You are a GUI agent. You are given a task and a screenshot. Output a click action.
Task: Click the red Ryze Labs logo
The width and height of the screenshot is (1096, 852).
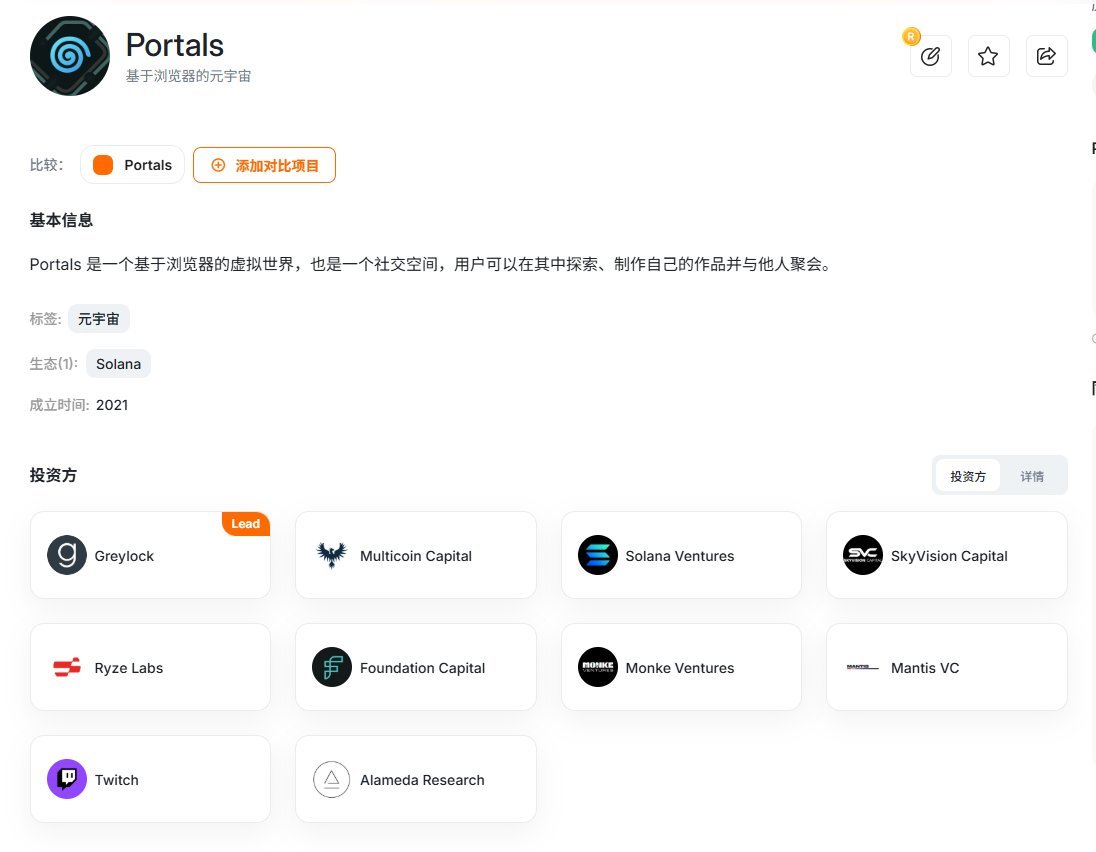click(67, 667)
